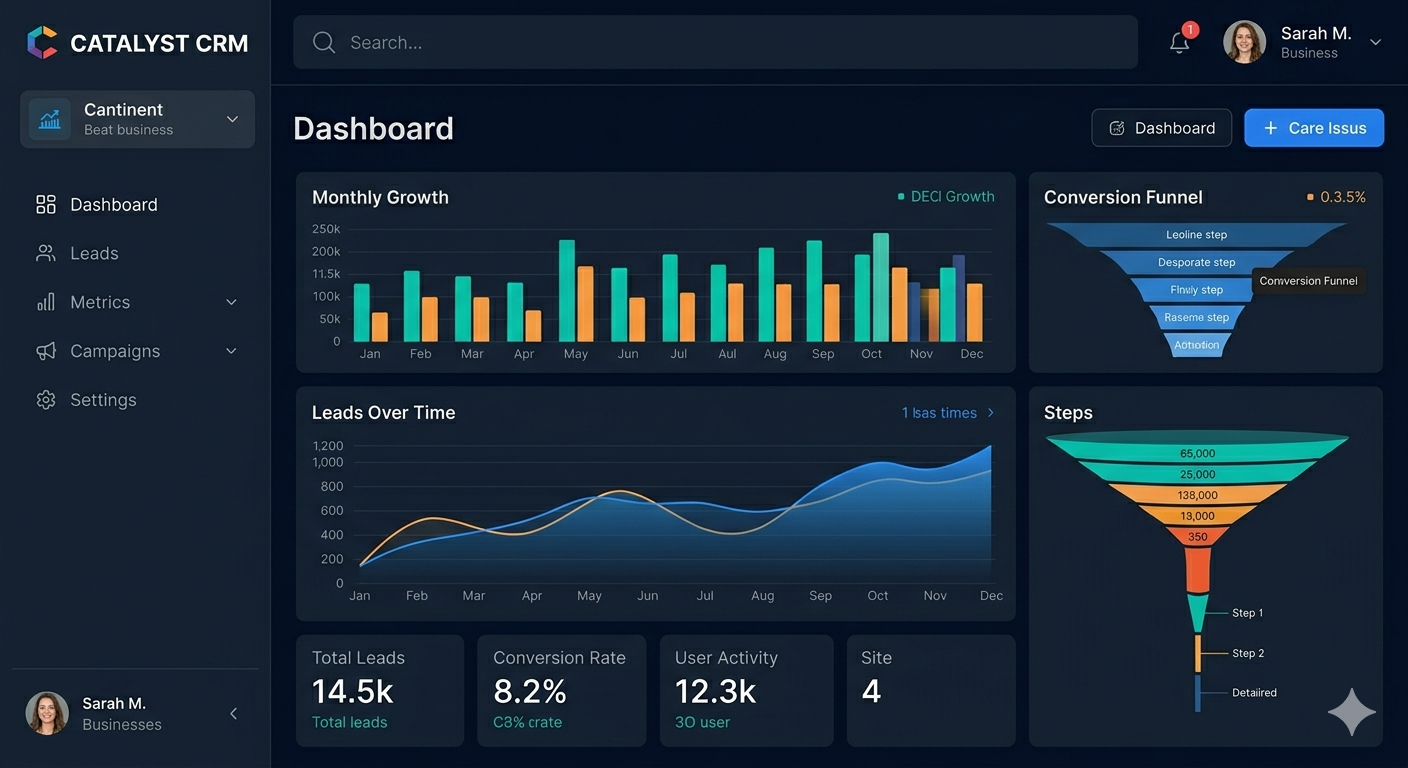Open the Conversion Rate 8.2% card
The image size is (1408, 768).
point(561,690)
